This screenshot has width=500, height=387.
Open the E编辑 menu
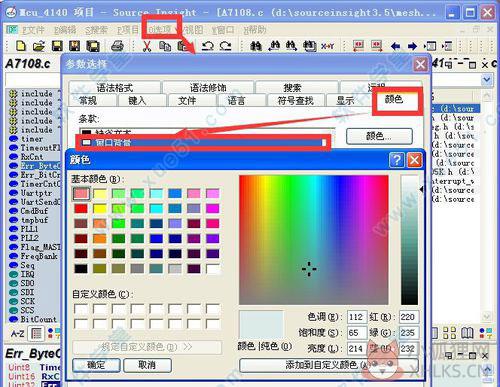(x=65, y=30)
